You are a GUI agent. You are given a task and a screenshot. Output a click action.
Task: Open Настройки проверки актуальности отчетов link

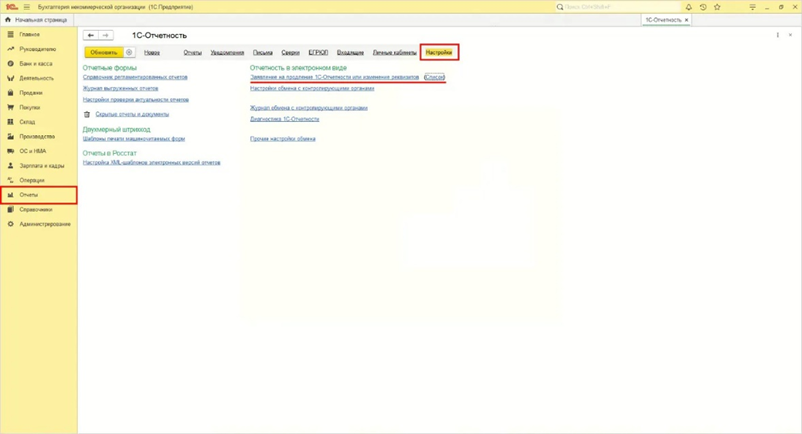[x=136, y=100]
